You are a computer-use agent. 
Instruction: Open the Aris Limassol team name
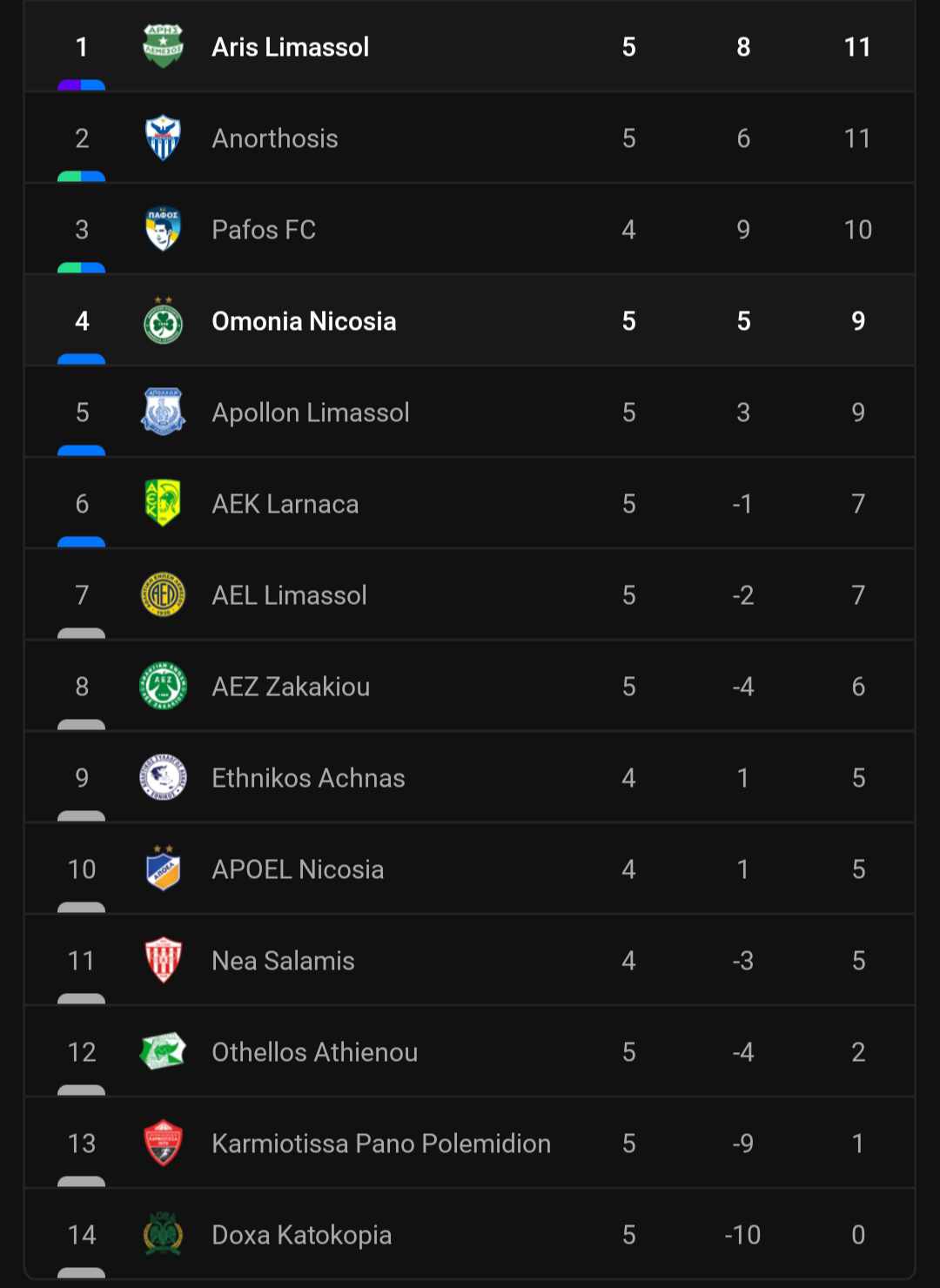[x=291, y=47]
